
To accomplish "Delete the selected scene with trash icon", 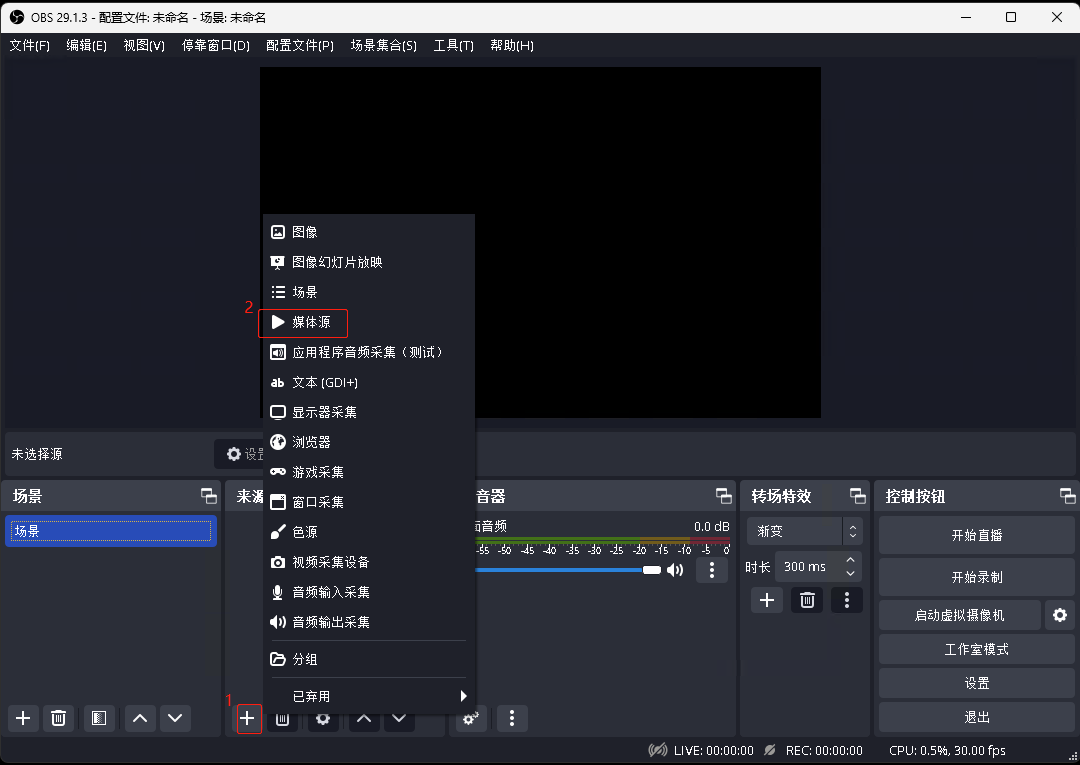I will coord(59,718).
